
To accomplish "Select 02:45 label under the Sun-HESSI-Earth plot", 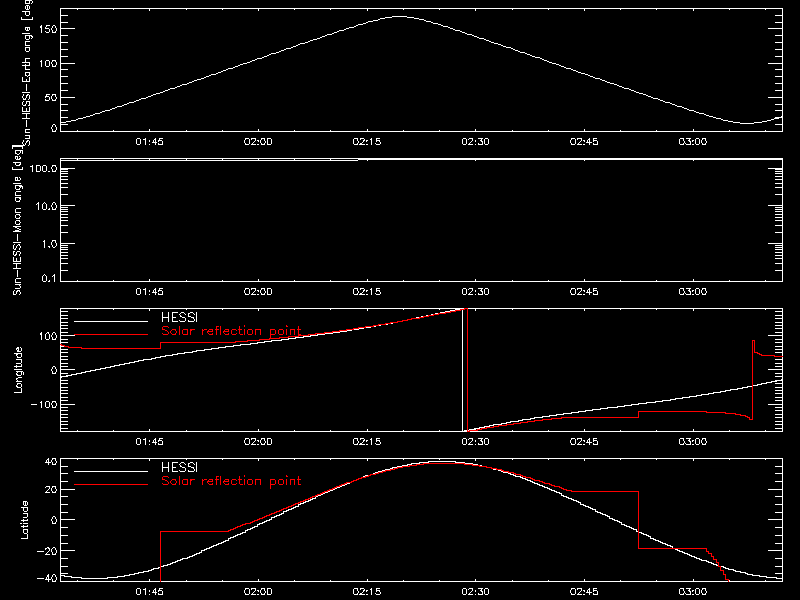I will [584, 142].
